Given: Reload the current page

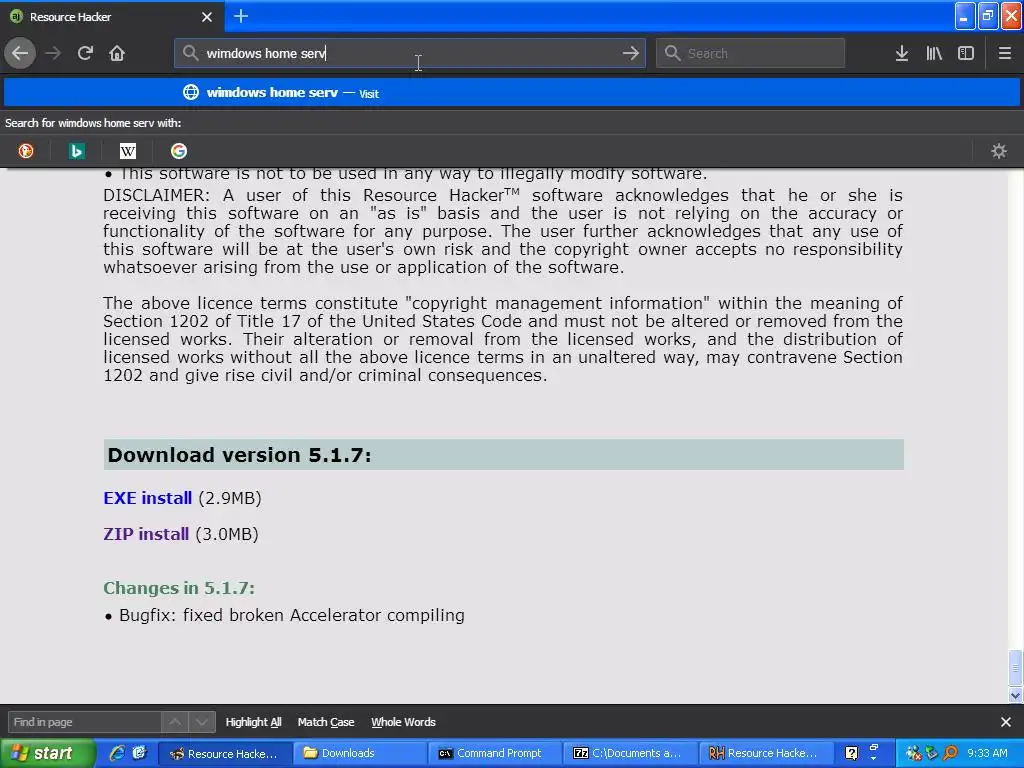Looking at the screenshot, I should click(85, 53).
